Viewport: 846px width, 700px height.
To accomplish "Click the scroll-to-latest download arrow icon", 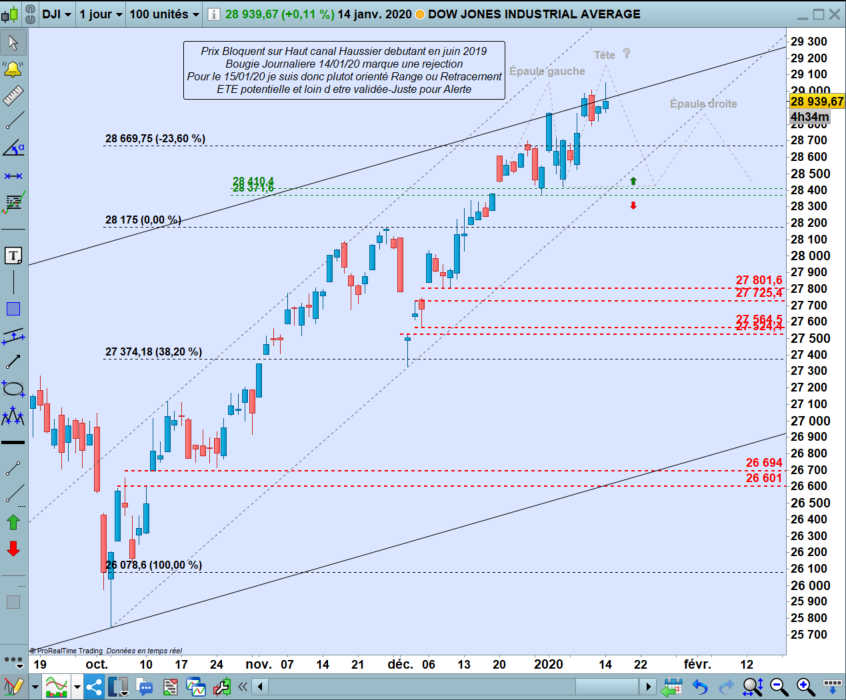I will tap(831, 686).
